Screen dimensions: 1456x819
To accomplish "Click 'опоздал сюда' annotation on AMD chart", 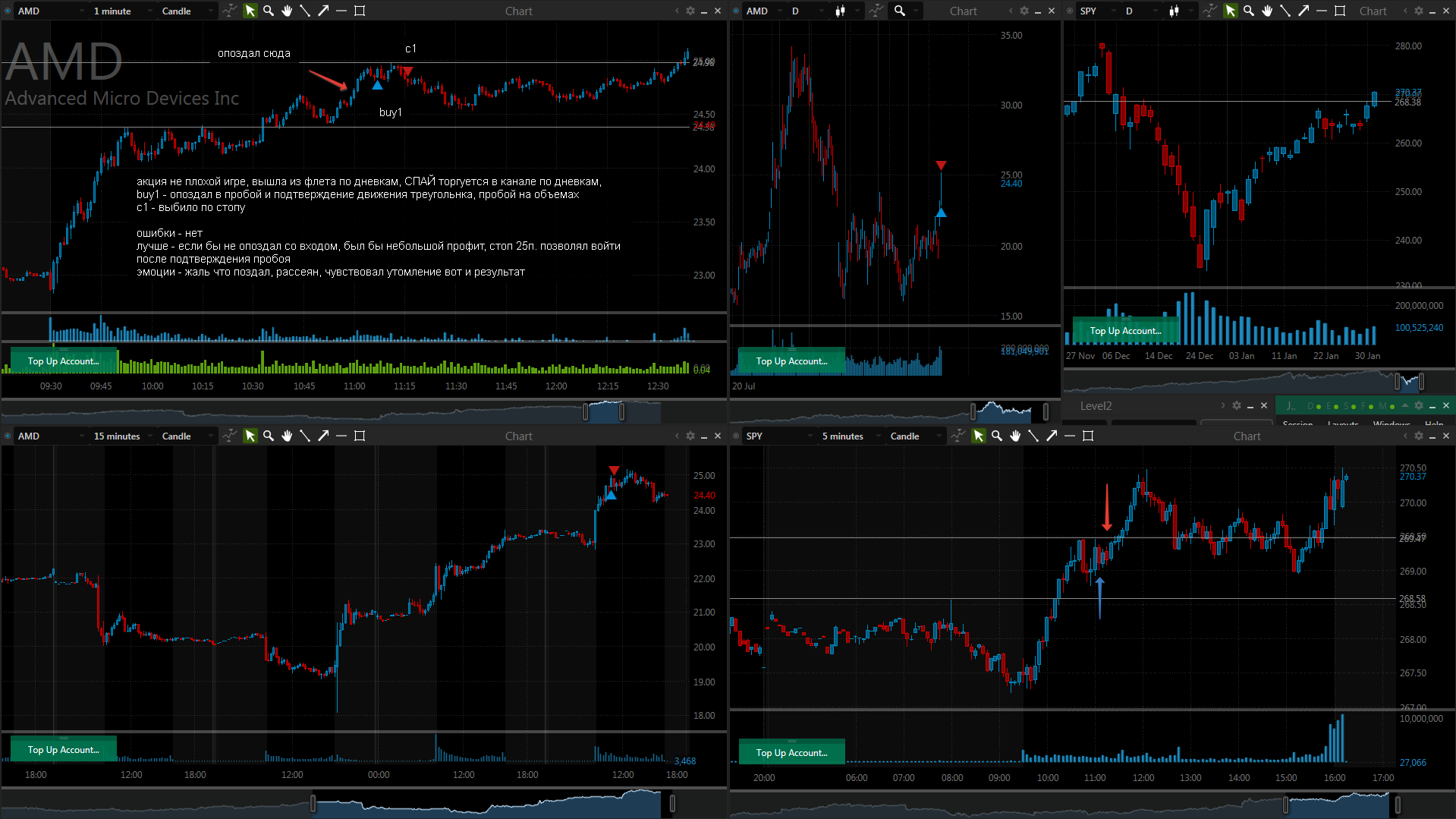I will [254, 53].
